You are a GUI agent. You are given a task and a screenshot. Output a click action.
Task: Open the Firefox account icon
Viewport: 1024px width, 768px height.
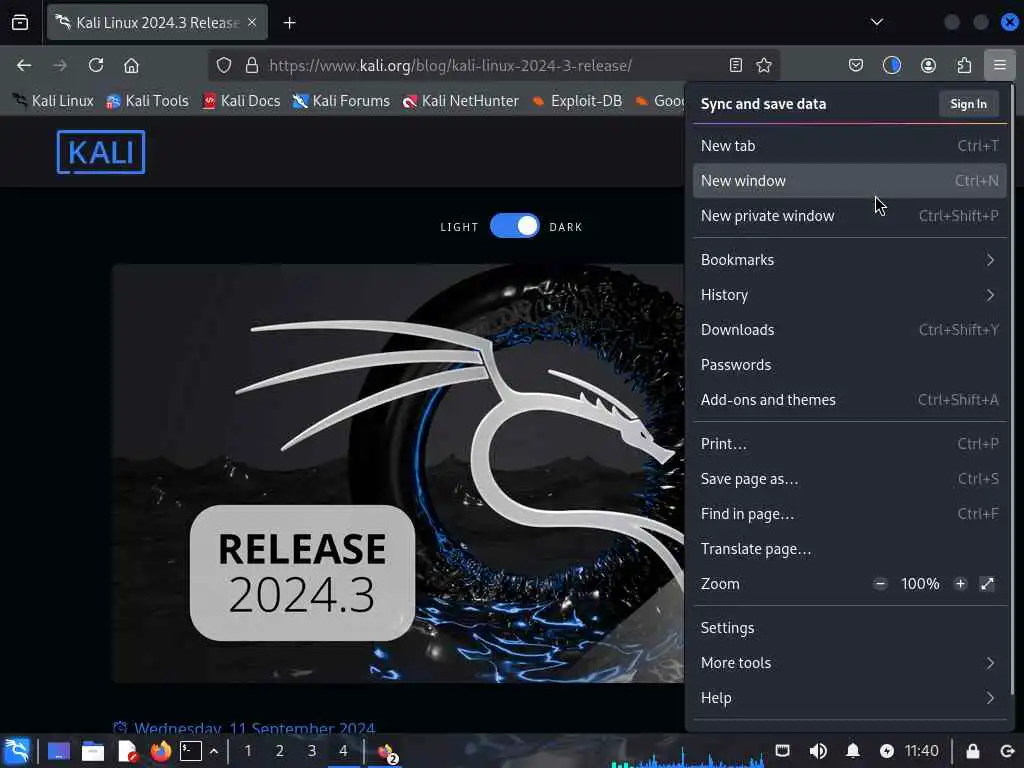click(x=928, y=65)
